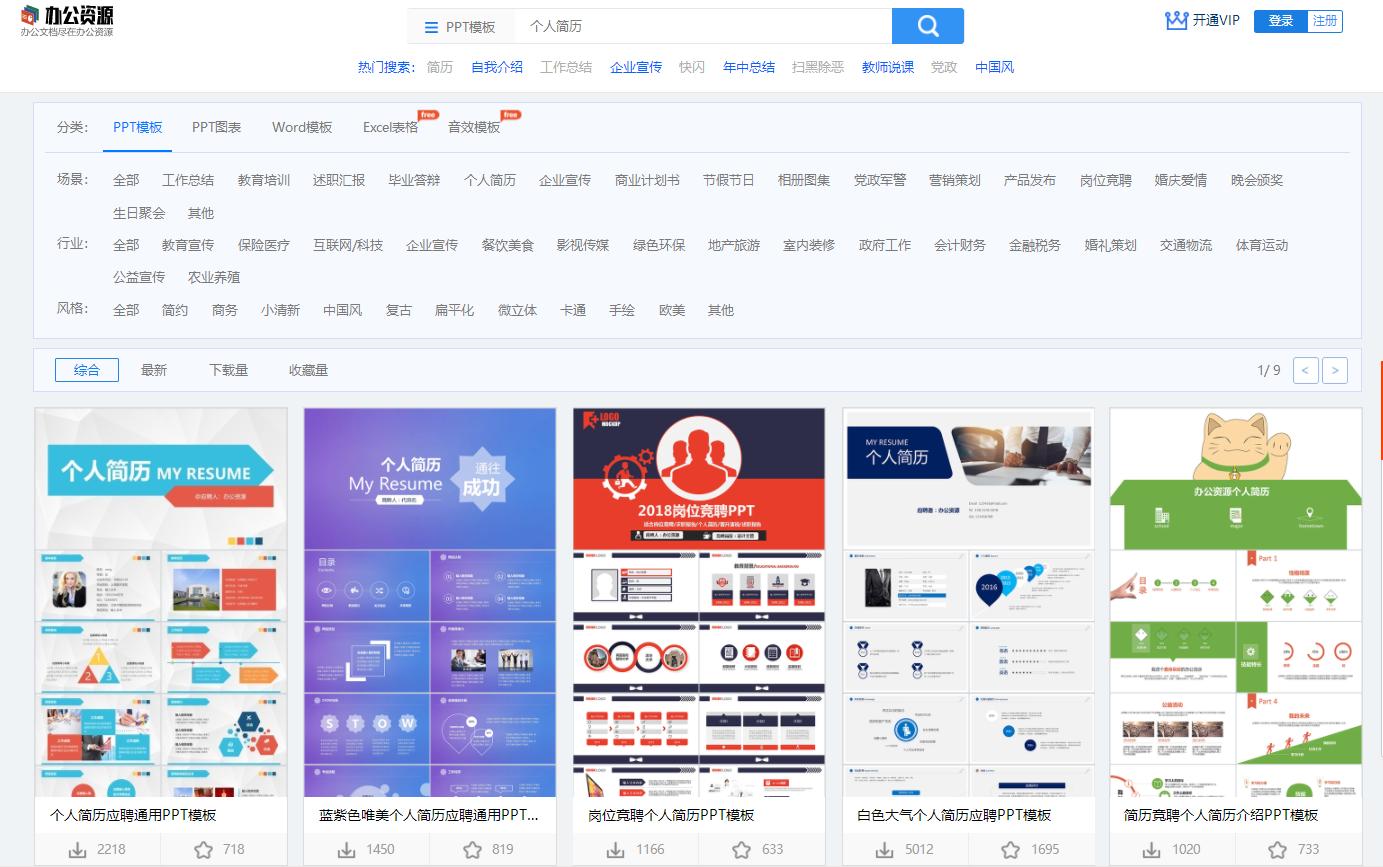1383x867 pixels.
Task: Click the hamburger icon beside PPT模板 search selector
Action: tap(432, 25)
